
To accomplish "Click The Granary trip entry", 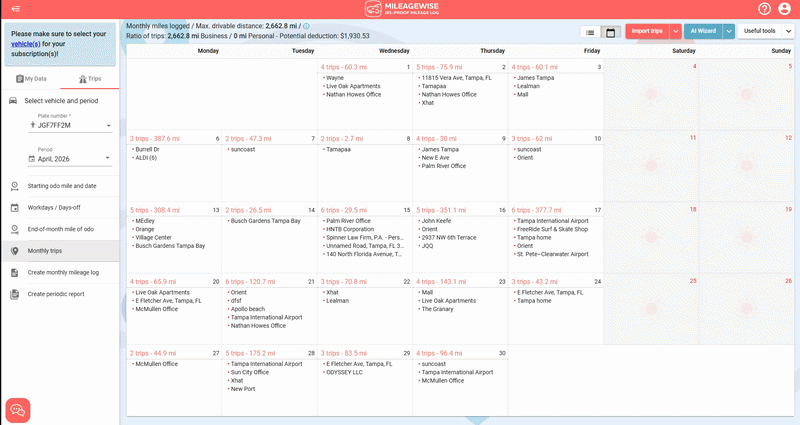I will click(437, 309).
